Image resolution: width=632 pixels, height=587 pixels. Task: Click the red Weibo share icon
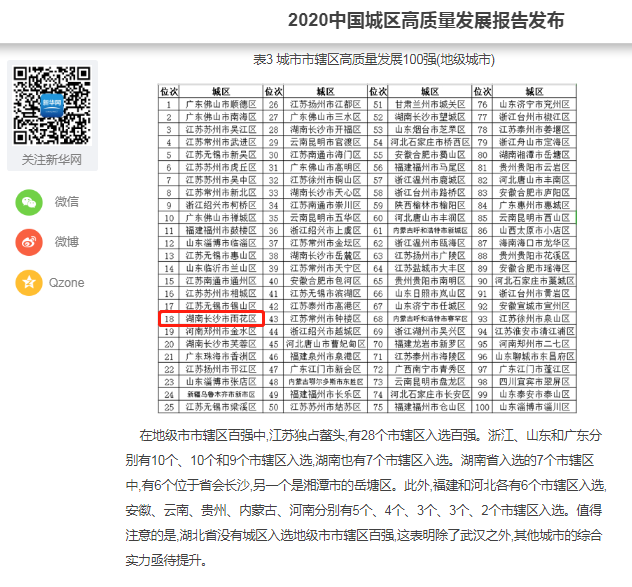point(29,242)
